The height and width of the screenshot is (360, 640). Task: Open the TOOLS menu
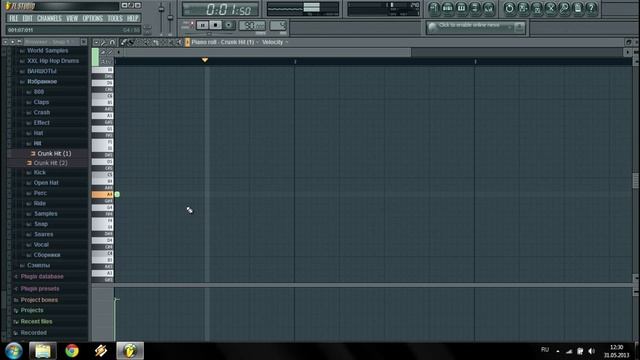(115, 18)
